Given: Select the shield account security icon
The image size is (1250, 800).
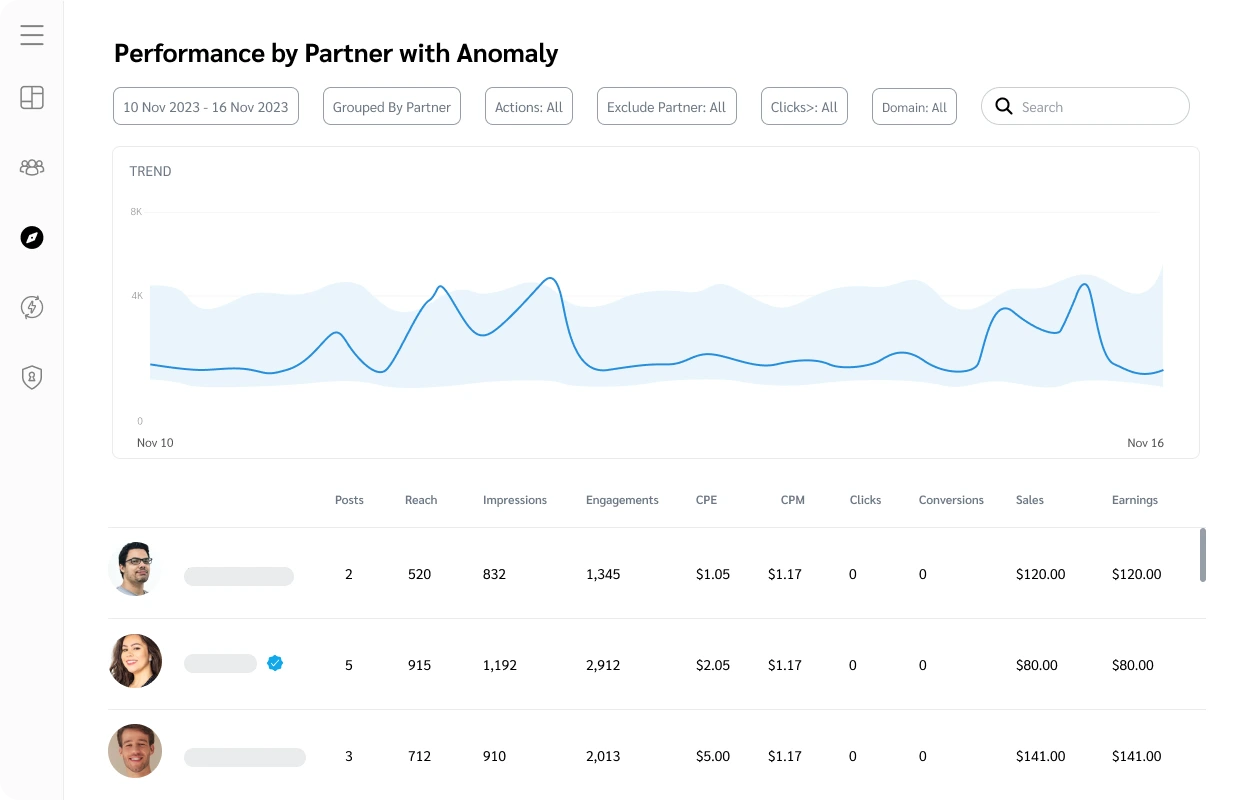Looking at the screenshot, I should [31, 377].
